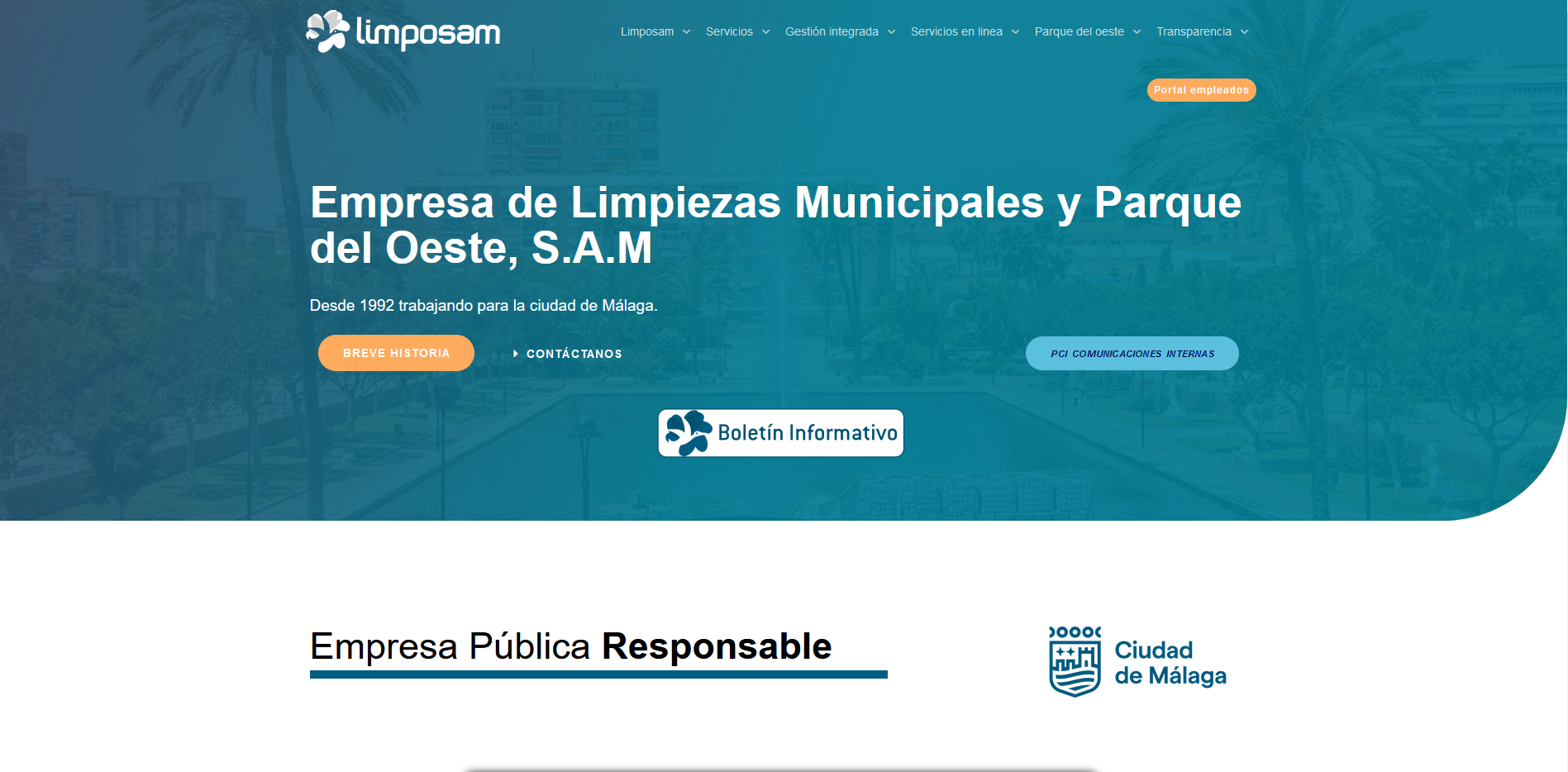Open the Servicios menu
This screenshot has height=772, width=1568.
[729, 31]
